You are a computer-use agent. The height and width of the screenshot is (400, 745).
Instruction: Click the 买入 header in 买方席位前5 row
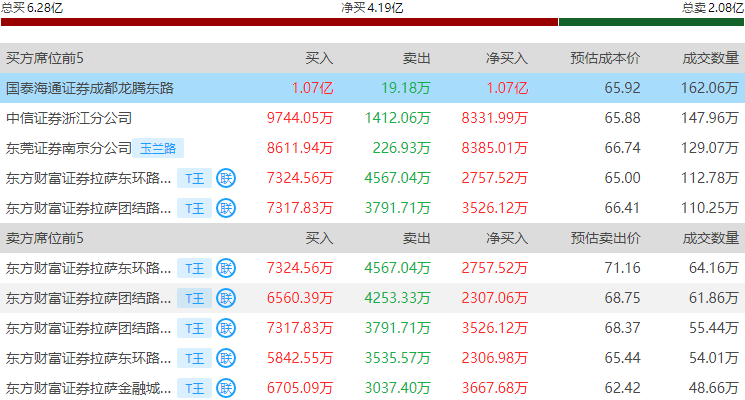pos(319,58)
